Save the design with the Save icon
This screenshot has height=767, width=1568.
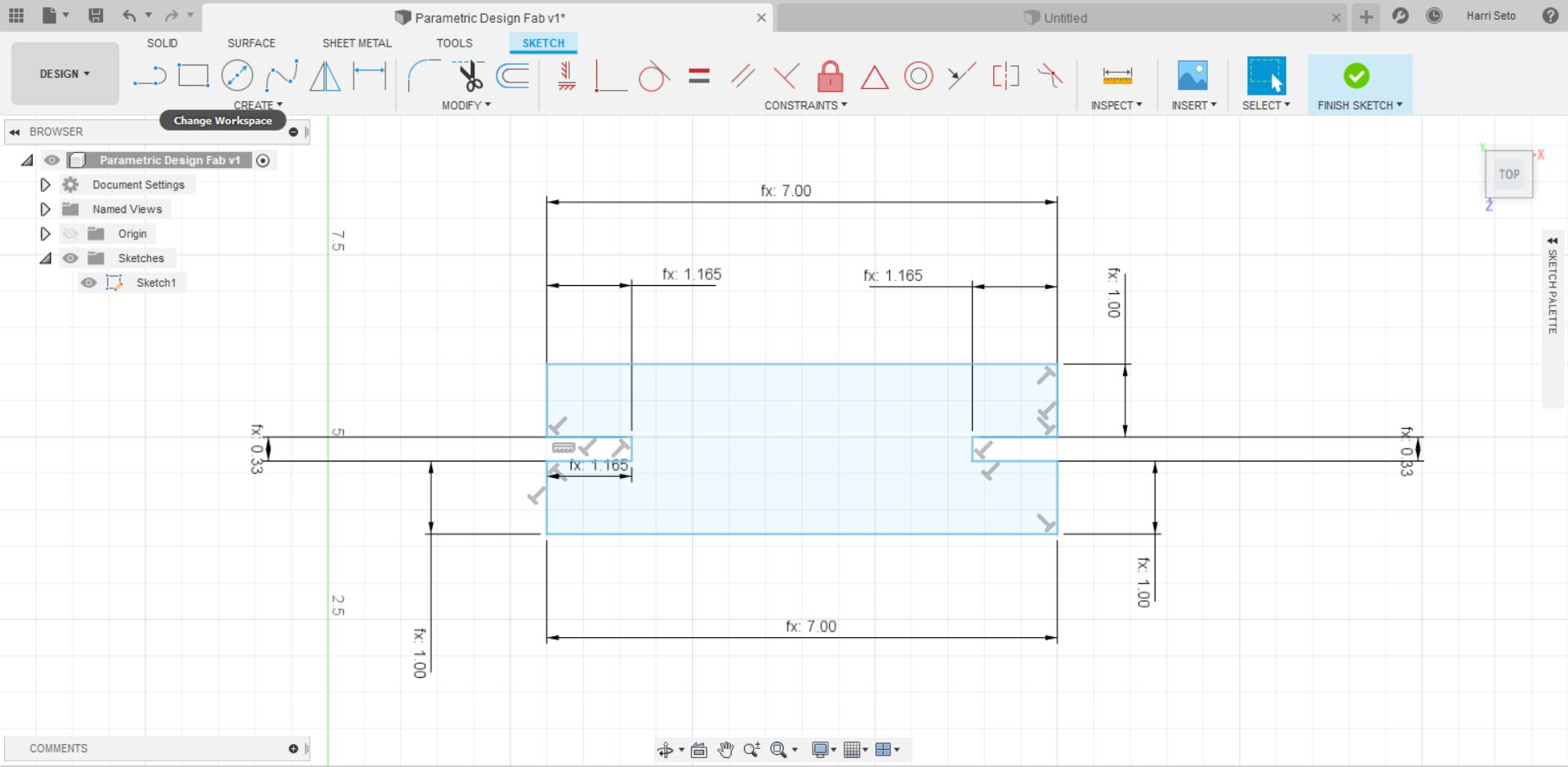tap(96, 16)
